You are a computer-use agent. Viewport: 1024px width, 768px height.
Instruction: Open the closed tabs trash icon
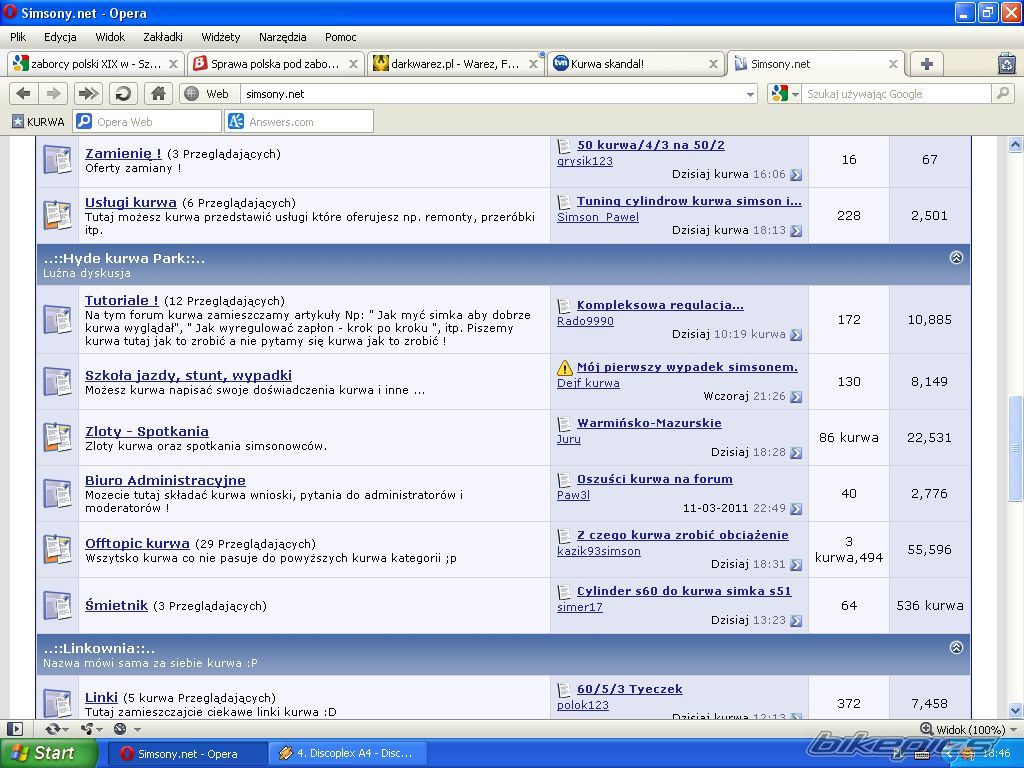pos(1007,63)
